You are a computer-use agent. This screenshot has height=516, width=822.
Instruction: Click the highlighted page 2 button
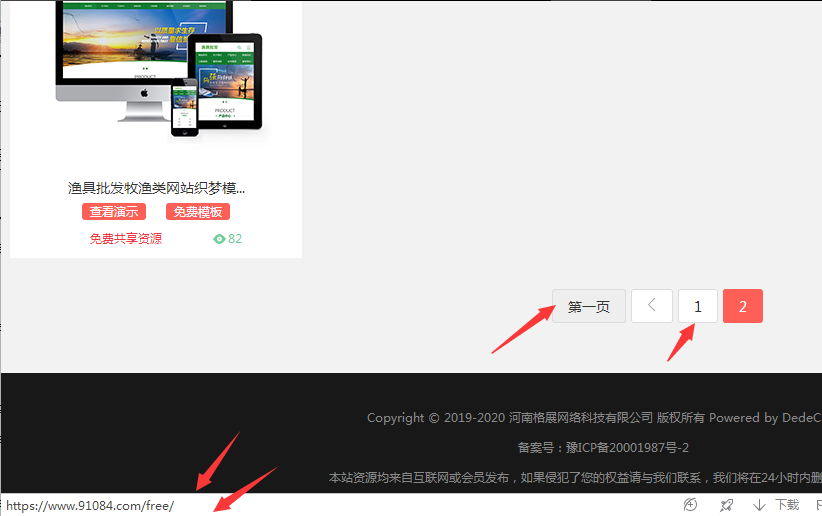pyautogui.click(x=742, y=306)
